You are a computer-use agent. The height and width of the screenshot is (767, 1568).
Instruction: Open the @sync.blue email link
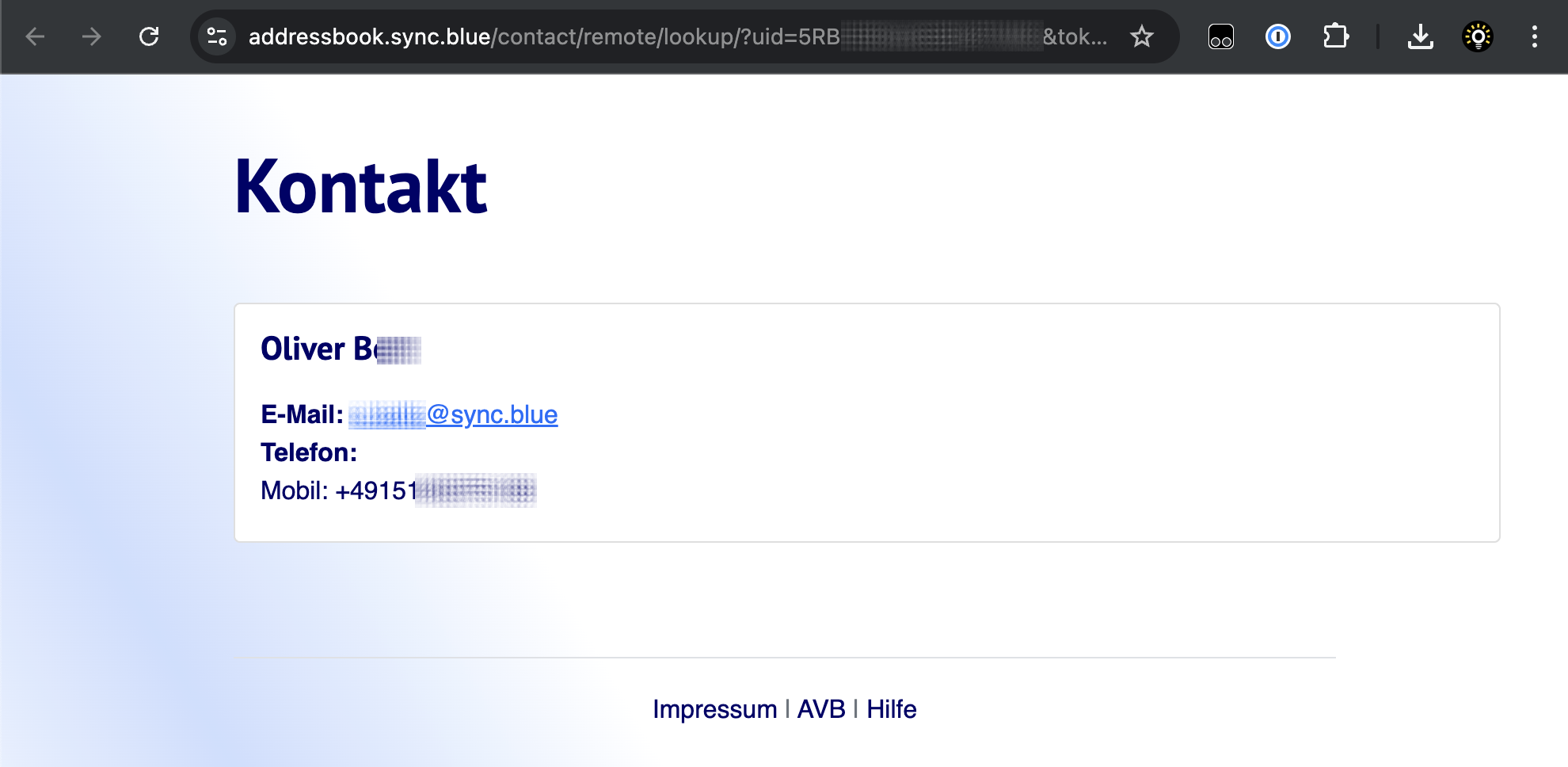point(453,414)
